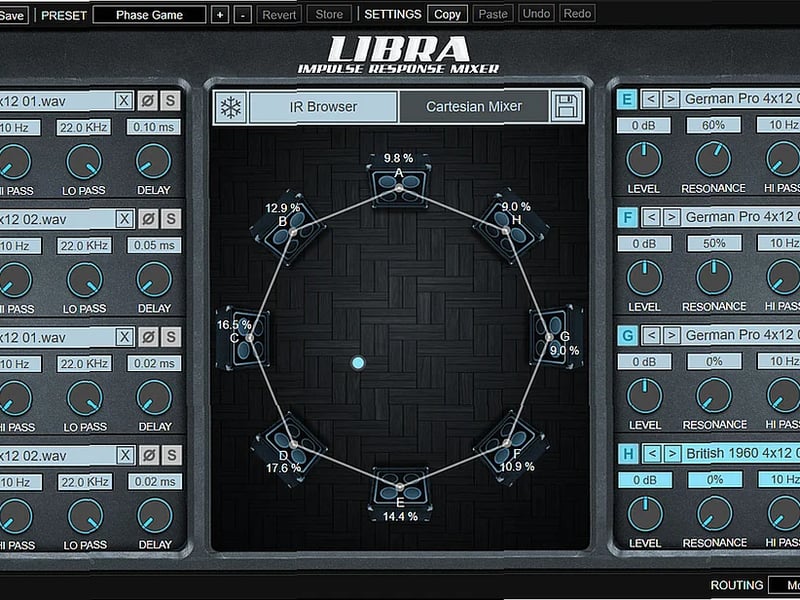The width and height of the screenshot is (800, 600).
Task: Click the Copy settings button
Action: [x=447, y=14]
